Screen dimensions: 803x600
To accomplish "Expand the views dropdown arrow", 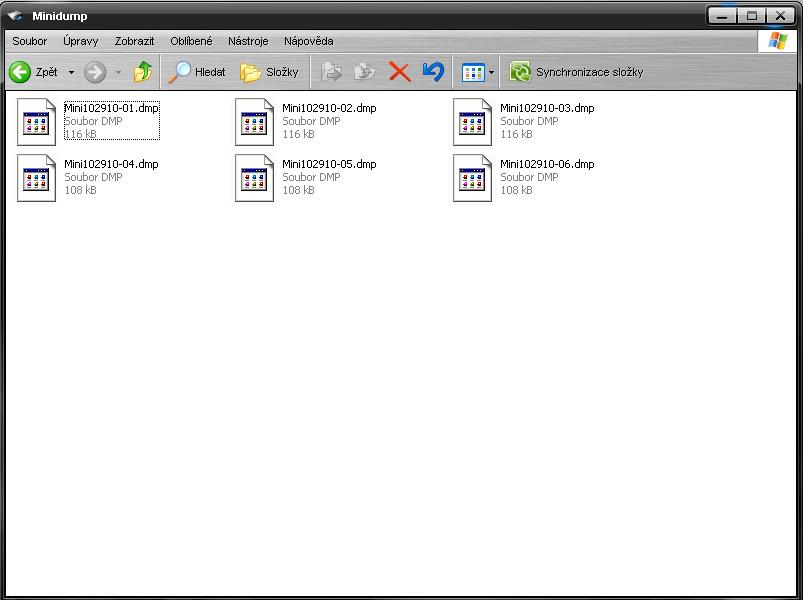I will coord(491,73).
